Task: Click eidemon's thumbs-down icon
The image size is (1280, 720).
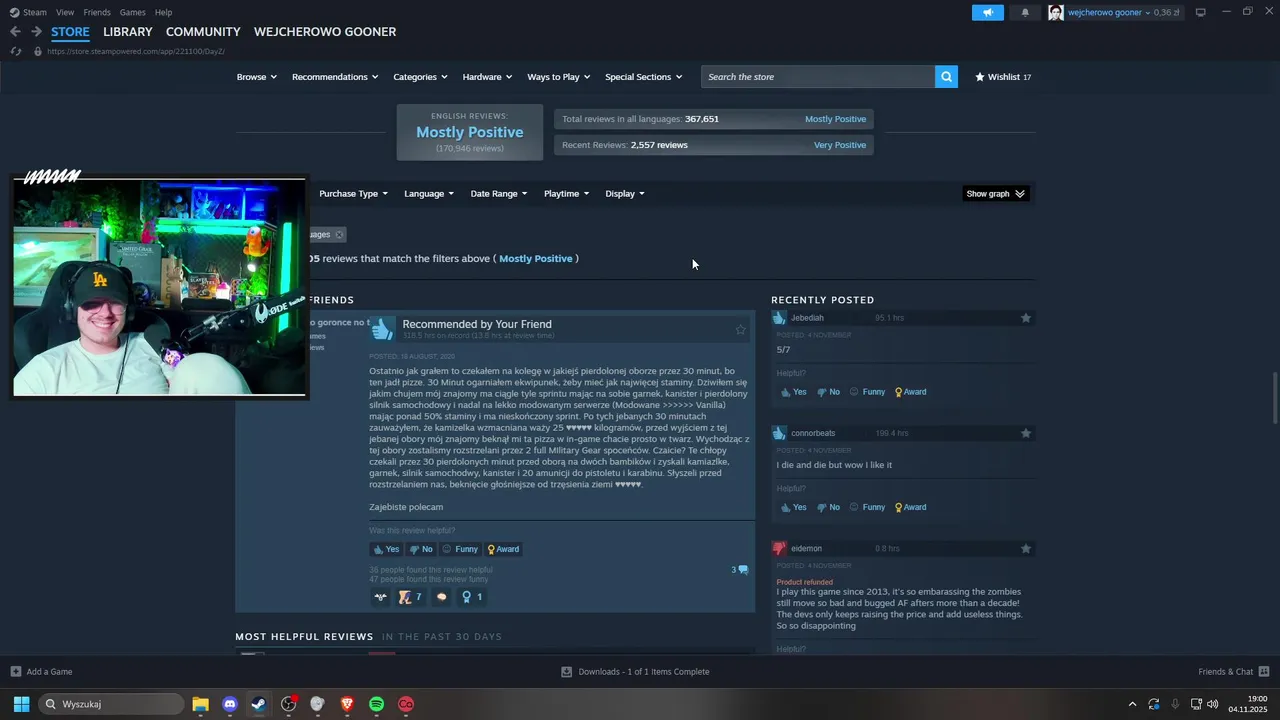Action: 780,548
